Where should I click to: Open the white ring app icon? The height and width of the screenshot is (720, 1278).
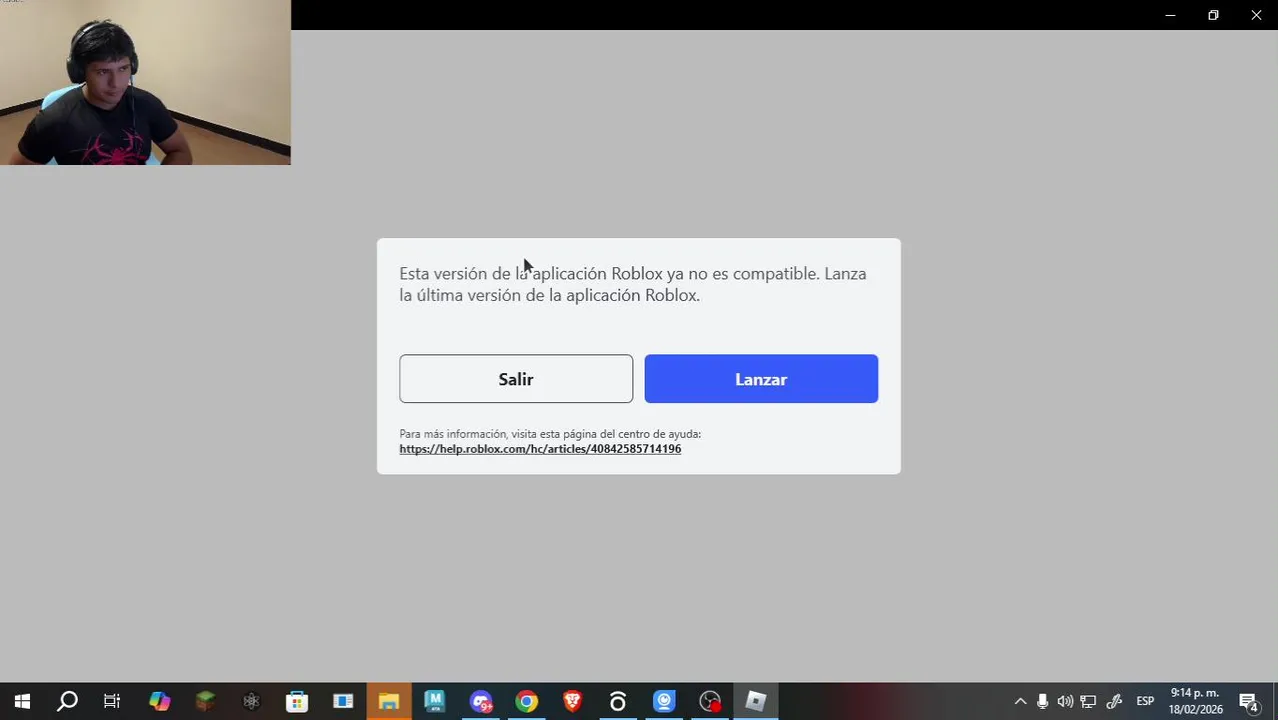(618, 701)
